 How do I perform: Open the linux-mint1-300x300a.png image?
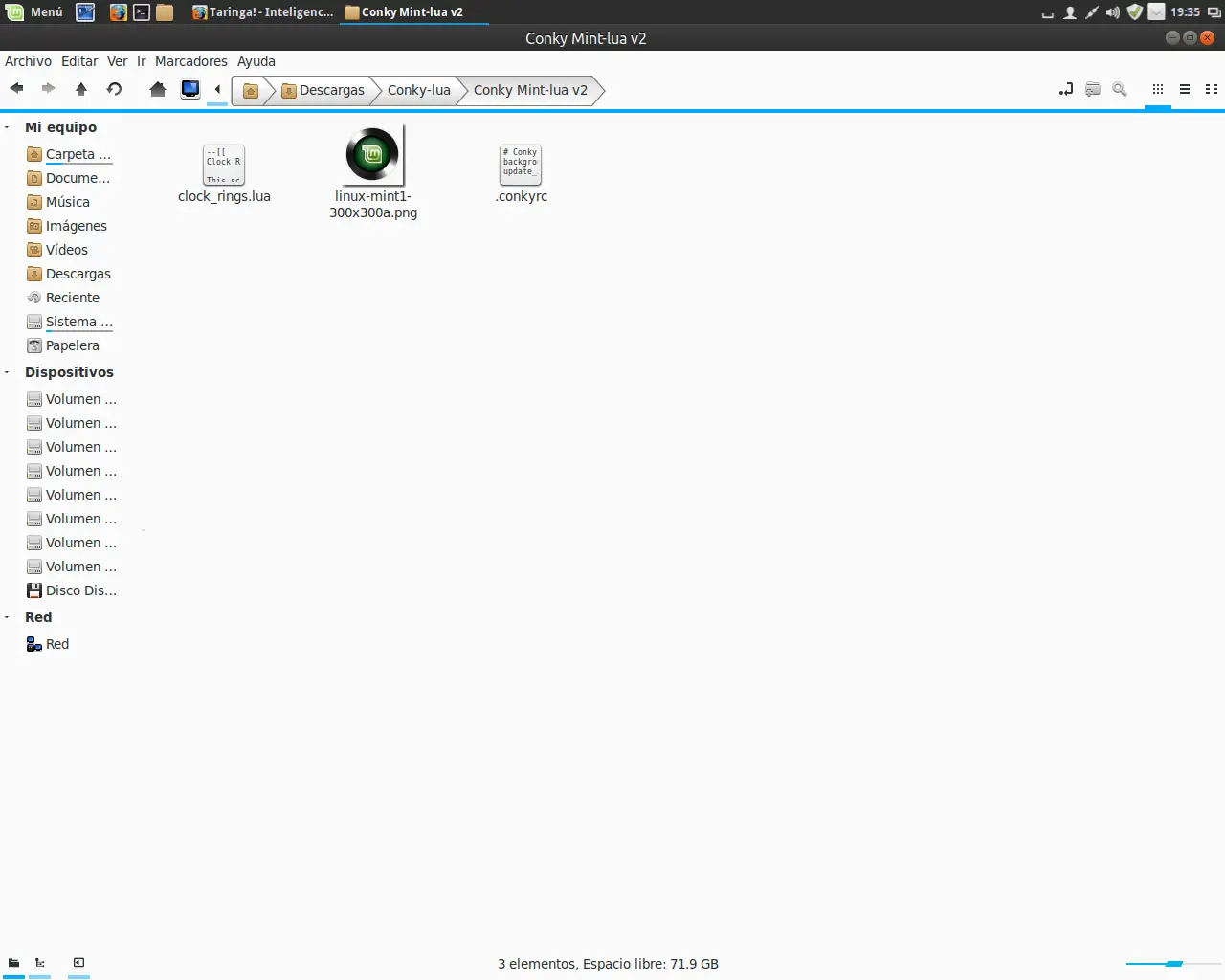point(372,154)
